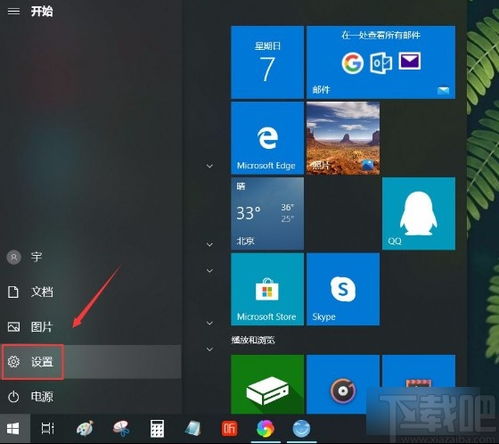Image resolution: width=499 pixels, height=444 pixels.
Task: Open the 照片 photos tile
Action: (343, 138)
